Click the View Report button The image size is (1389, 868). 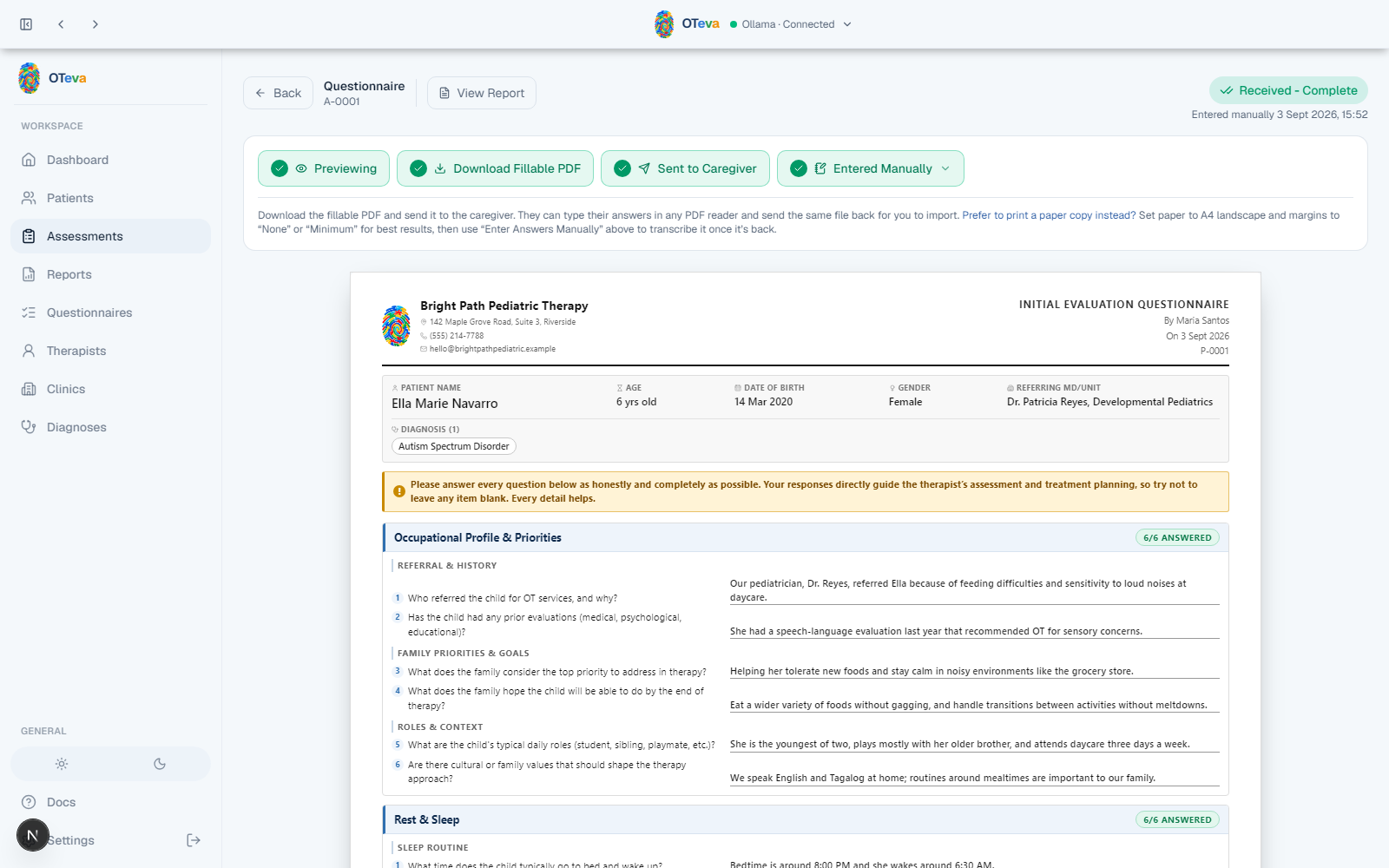482,93
